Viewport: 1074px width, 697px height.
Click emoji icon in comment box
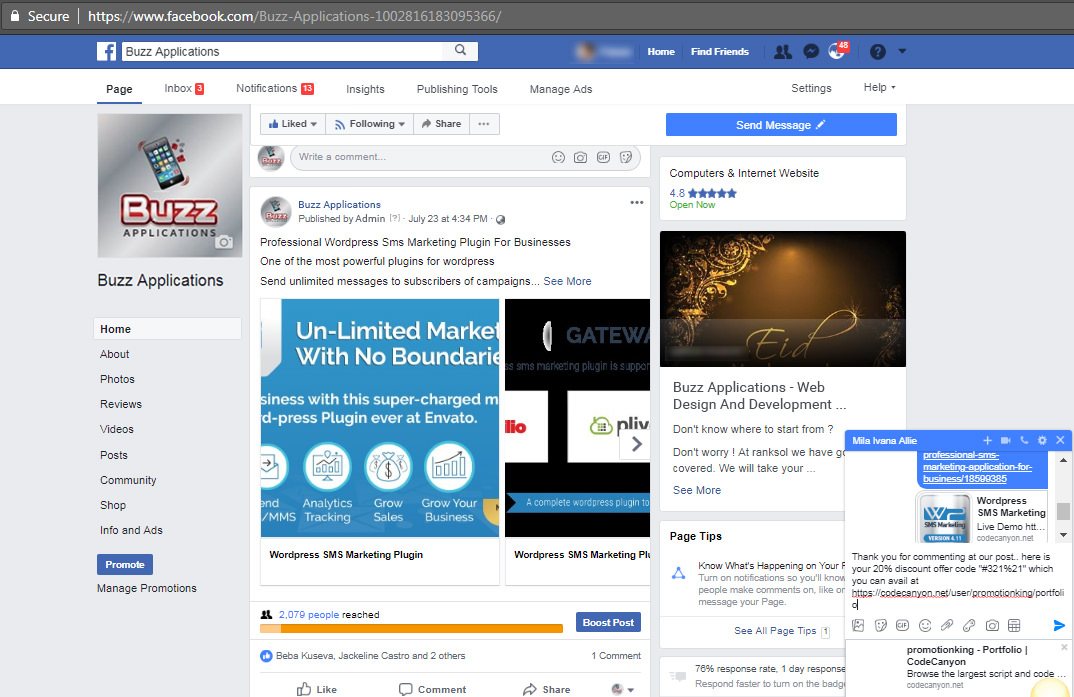click(x=558, y=157)
